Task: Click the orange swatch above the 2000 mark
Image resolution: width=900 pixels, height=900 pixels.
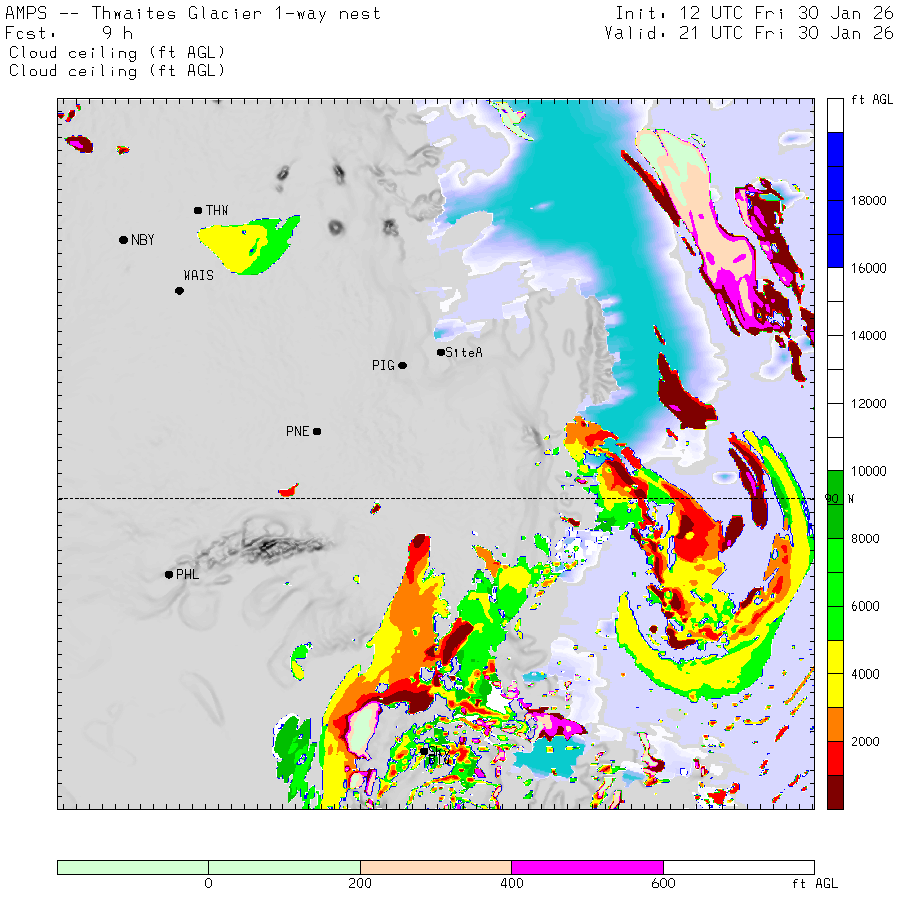Action: 835,724
